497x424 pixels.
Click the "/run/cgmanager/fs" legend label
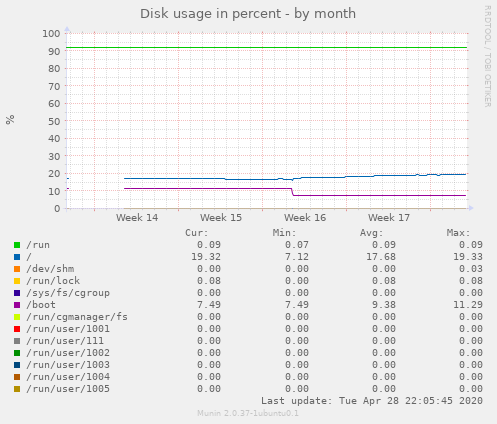pyautogui.click(x=77, y=317)
